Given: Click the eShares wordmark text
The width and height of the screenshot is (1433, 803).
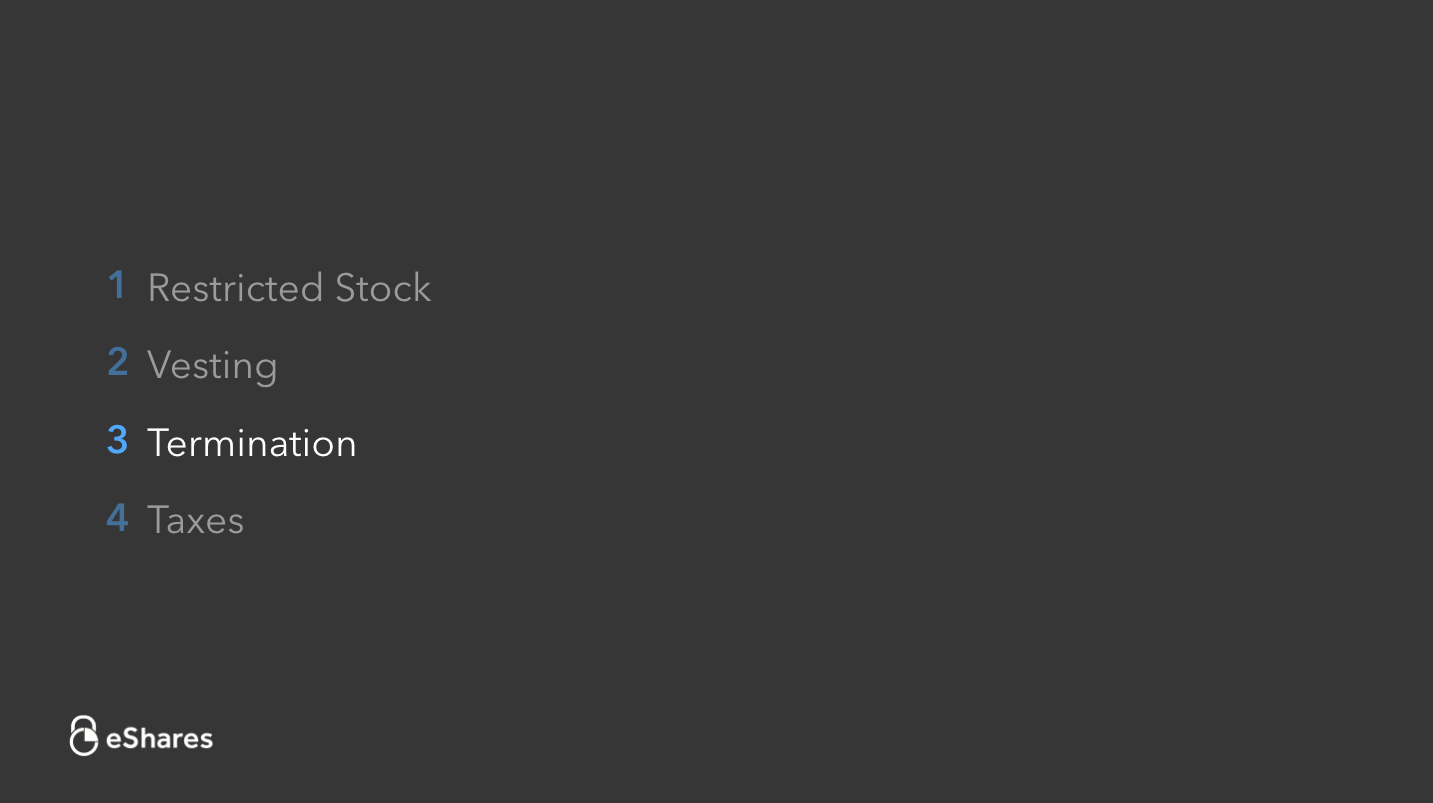Looking at the screenshot, I should (160, 739).
